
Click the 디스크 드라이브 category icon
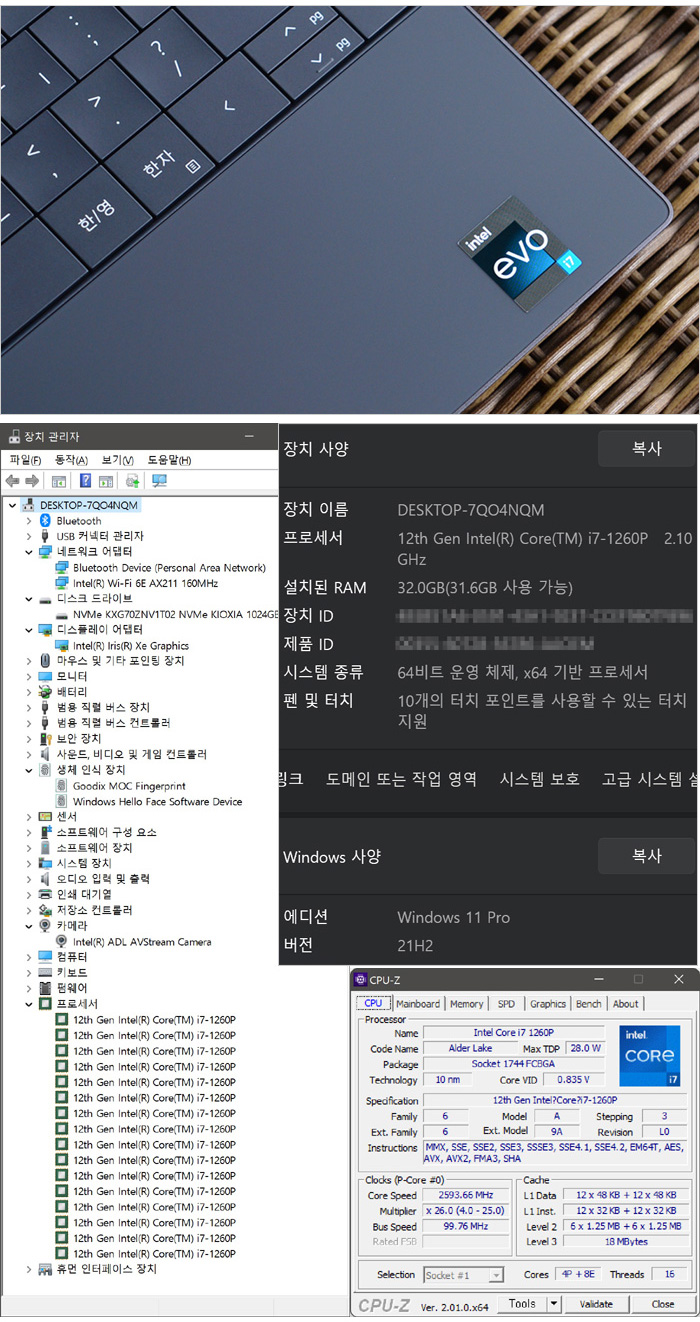pyautogui.click(x=45, y=599)
